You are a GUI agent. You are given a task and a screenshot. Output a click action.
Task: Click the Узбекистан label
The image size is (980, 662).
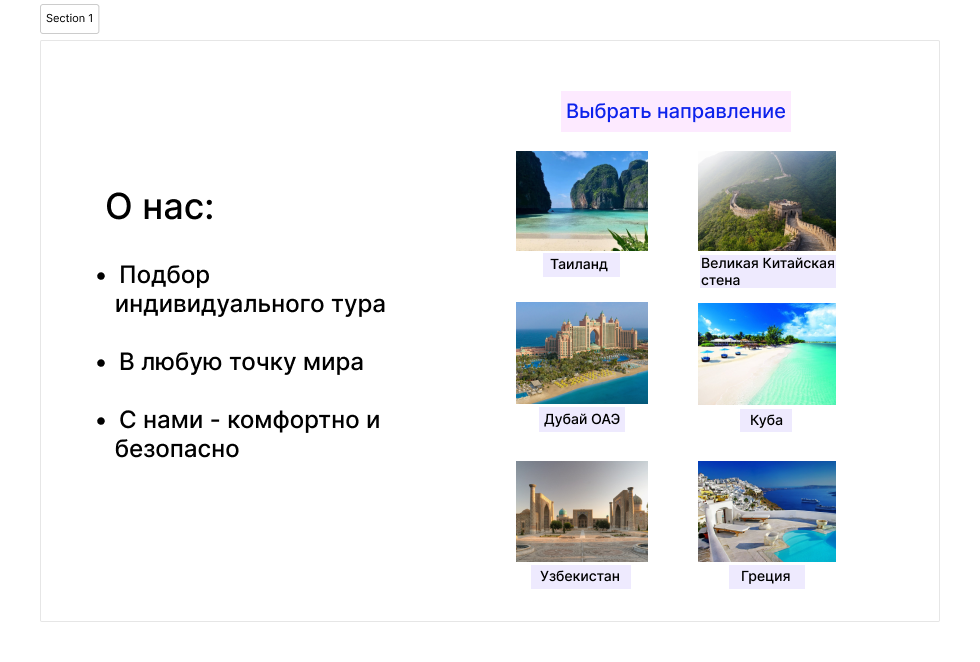click(581, 576)
